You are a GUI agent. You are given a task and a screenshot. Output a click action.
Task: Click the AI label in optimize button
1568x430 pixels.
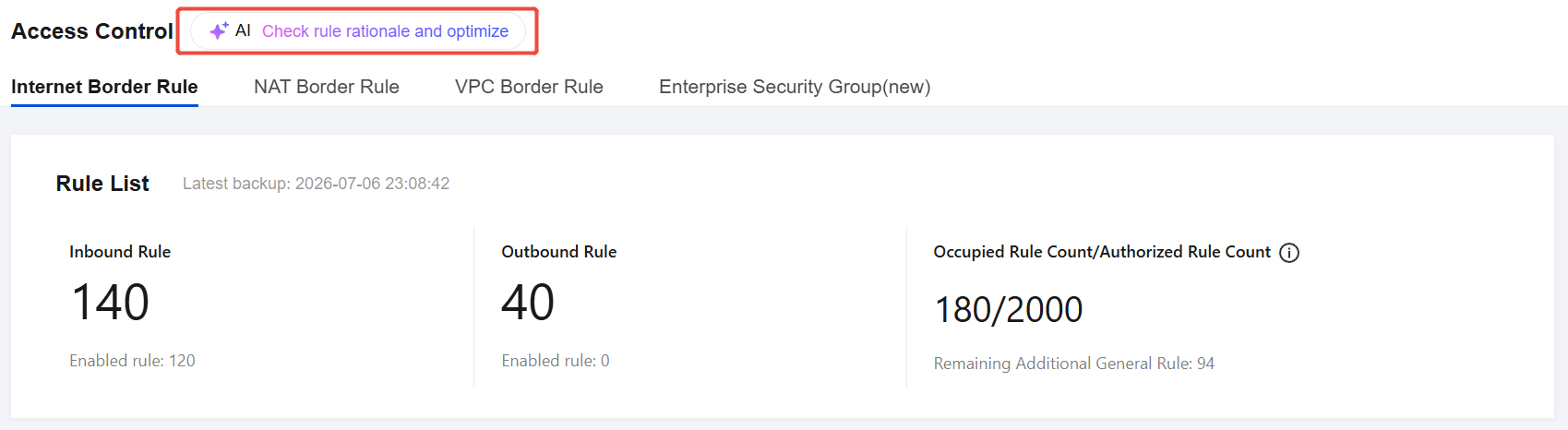(x=243, y=30)
